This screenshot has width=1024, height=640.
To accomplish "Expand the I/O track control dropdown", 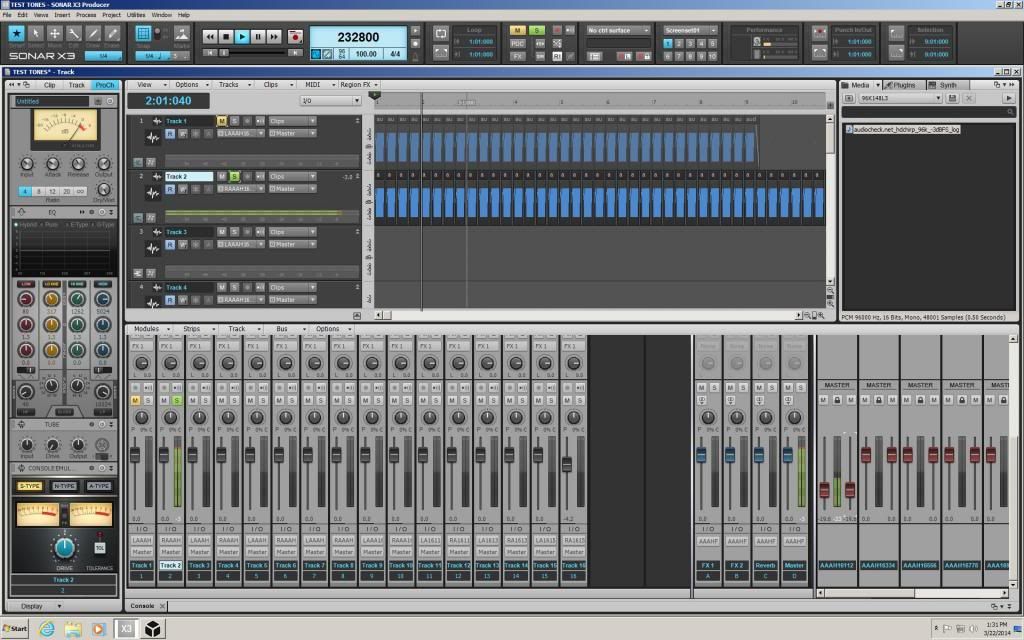I will [330, 101].
